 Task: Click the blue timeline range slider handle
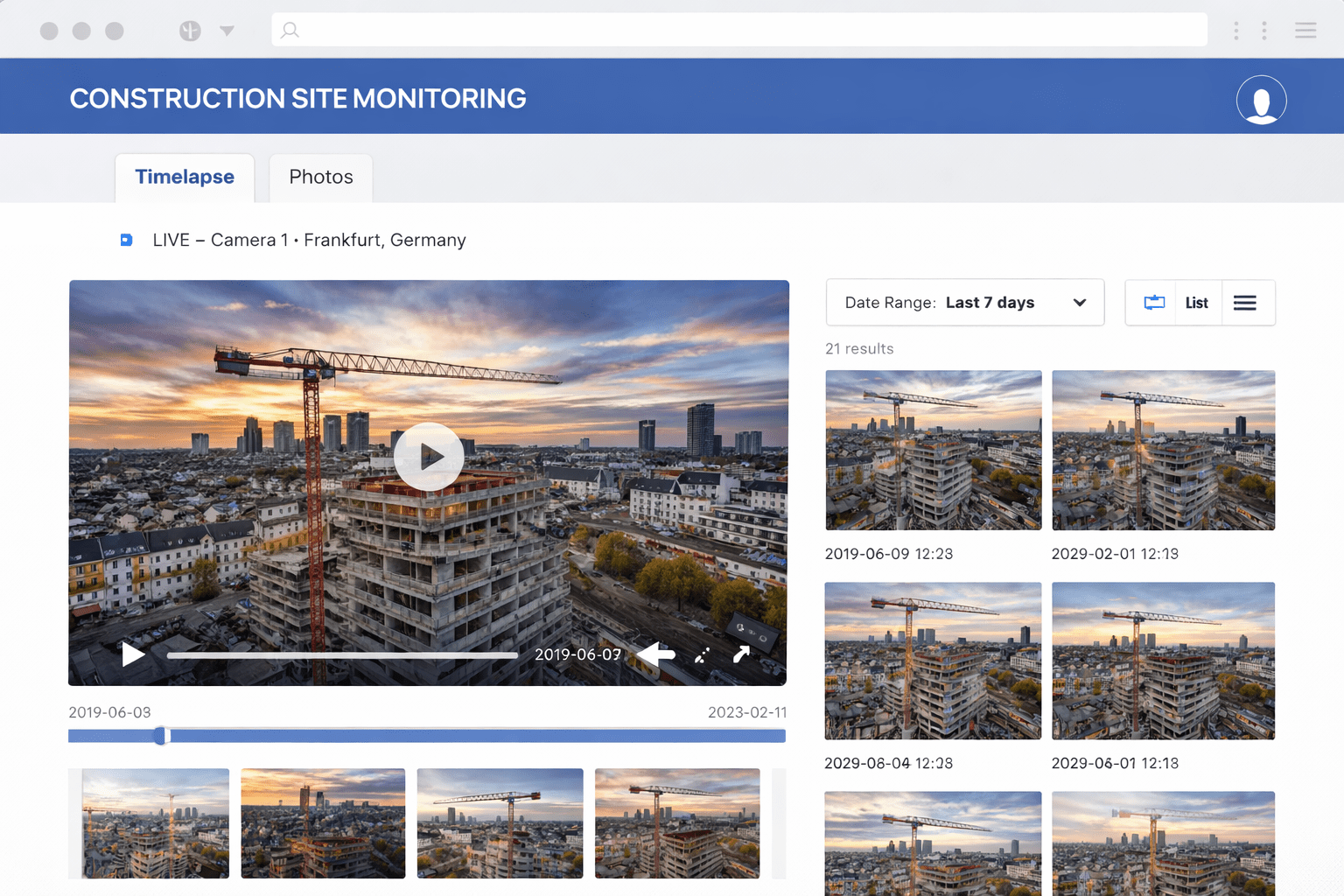click(x=162, y=736)
